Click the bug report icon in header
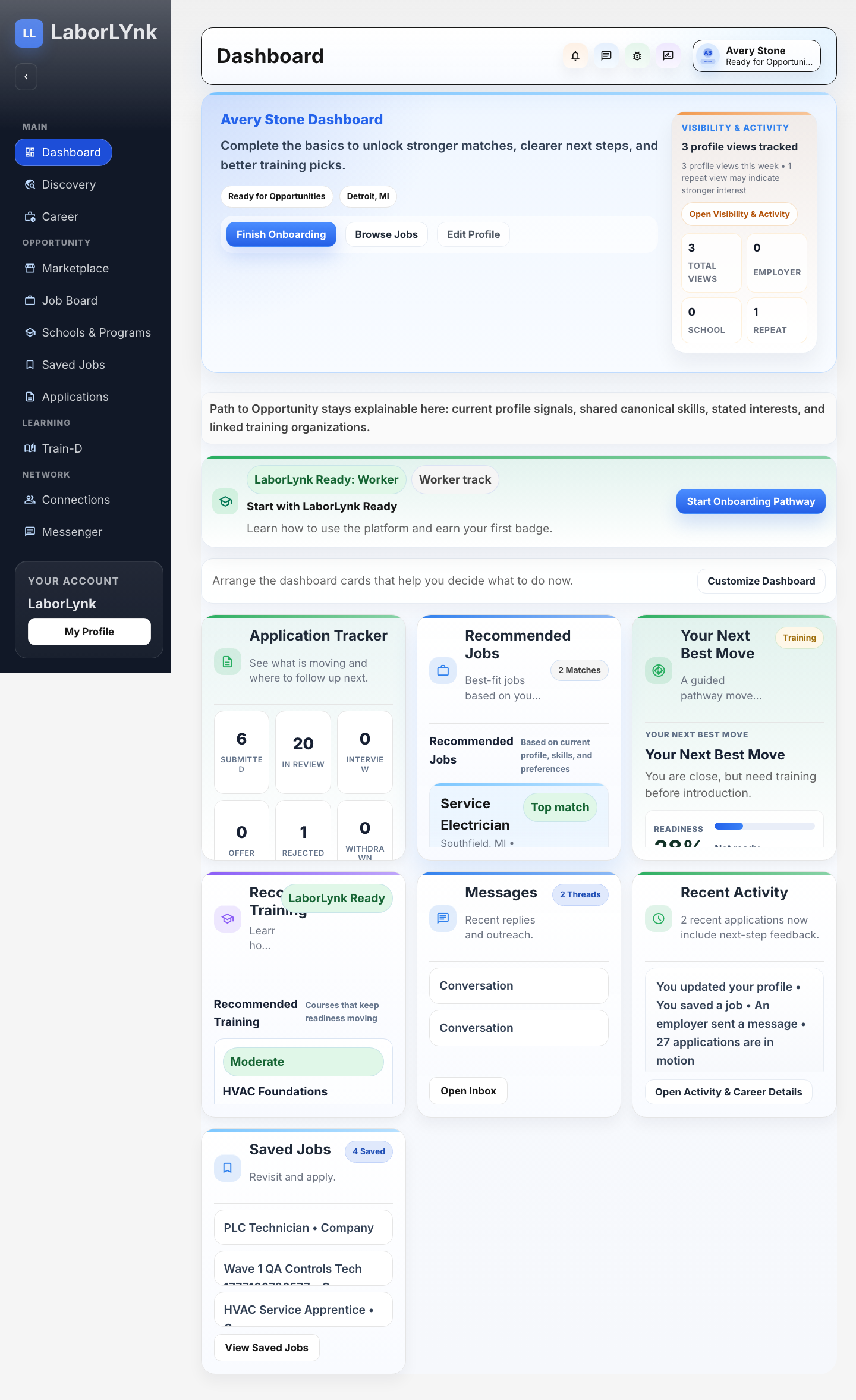This screenshot has width=856, height=1400. pyautogui.click(x=637, y=56)
